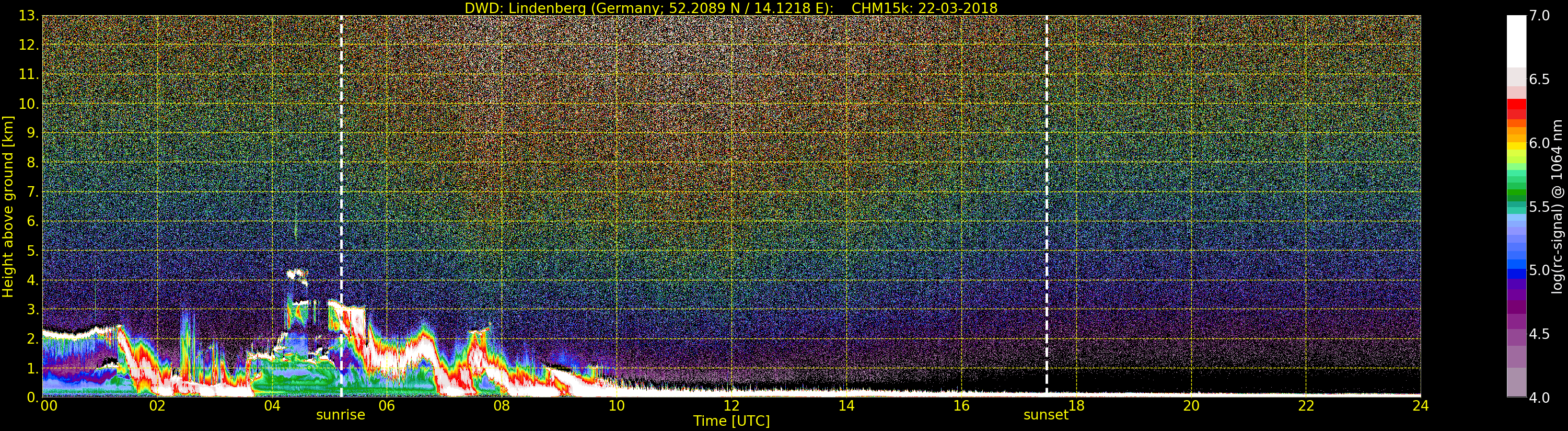This screenshot has width=1568, height=431.
Task: Click the colorbar value '6.0'
Action: click(x=1539, y=143)
